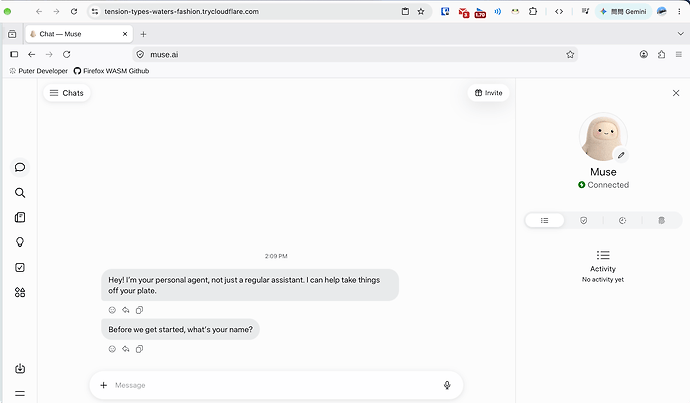
Task: Click the download icon in left sidebar
Action: click(20, 369)
